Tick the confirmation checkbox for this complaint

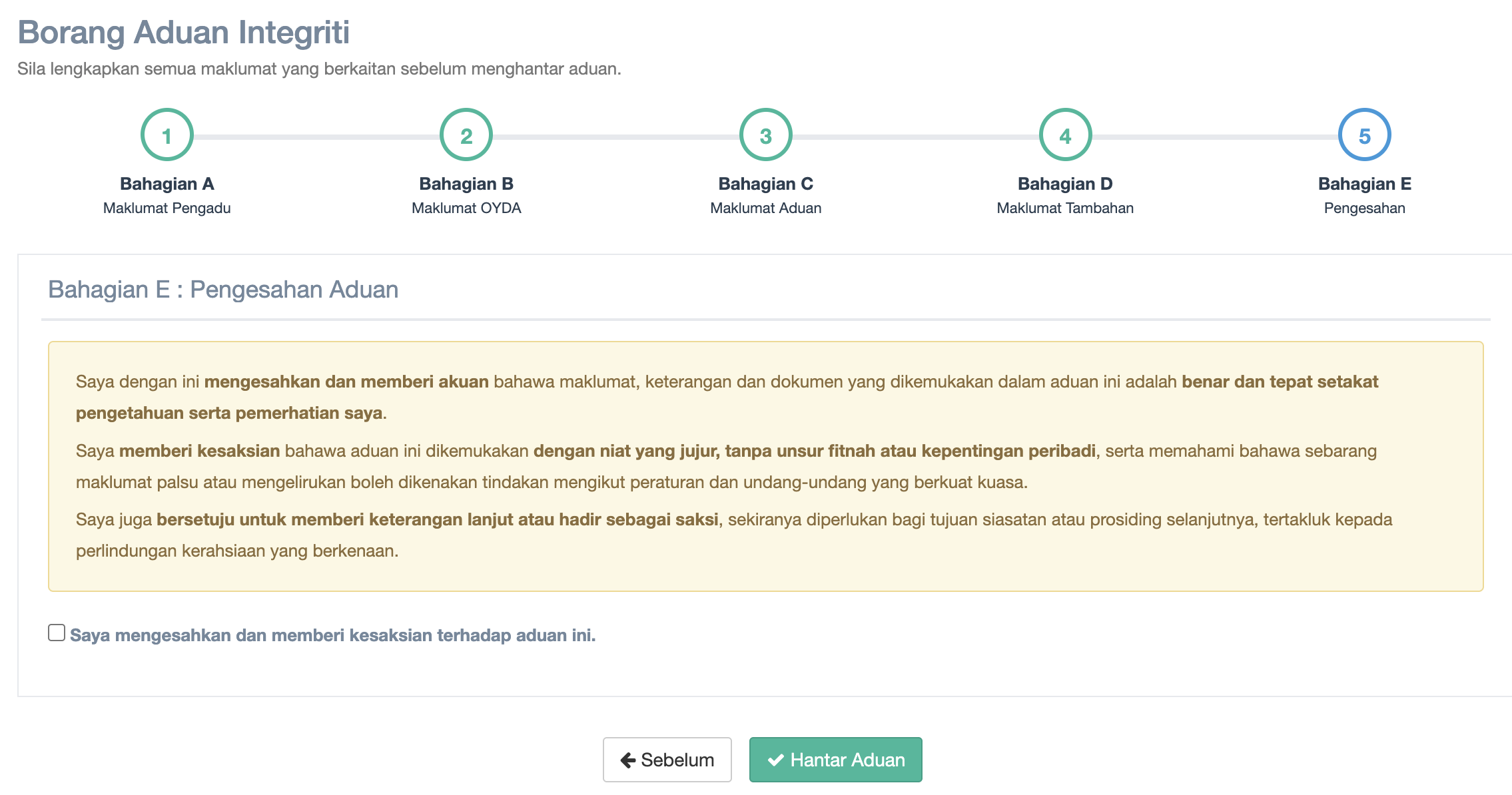tap(57, 633)
